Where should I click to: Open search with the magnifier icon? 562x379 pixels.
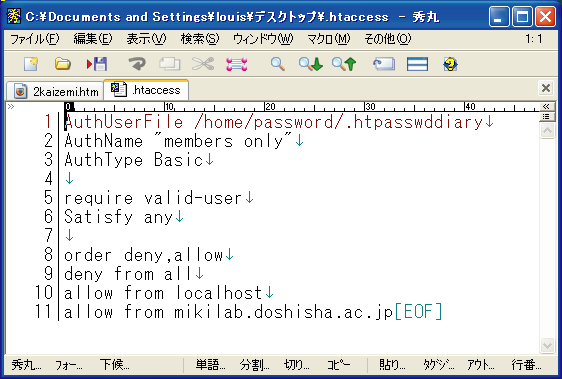click(277, 64)
